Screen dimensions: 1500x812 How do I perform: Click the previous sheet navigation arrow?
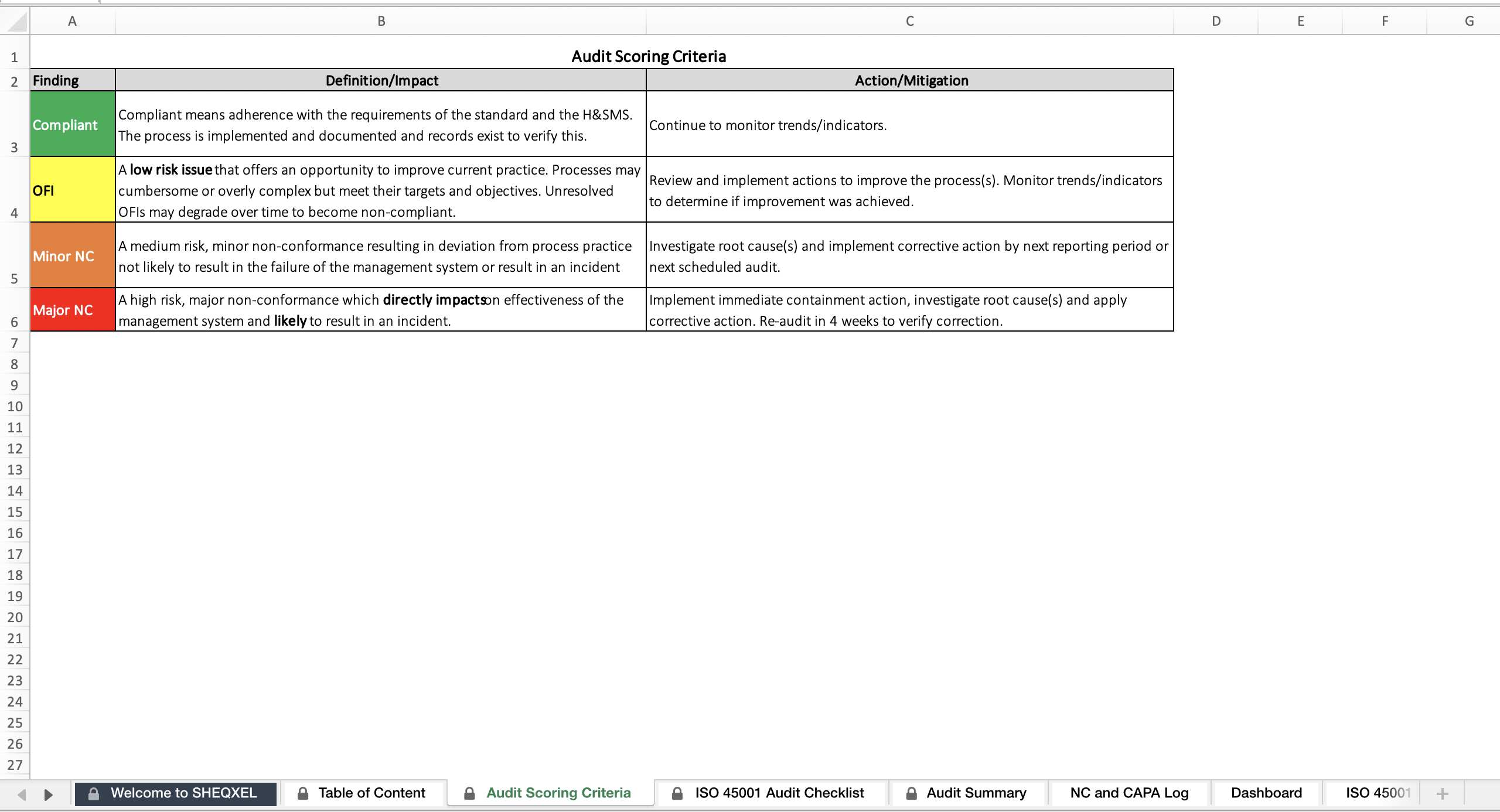[x=22, y=794]
